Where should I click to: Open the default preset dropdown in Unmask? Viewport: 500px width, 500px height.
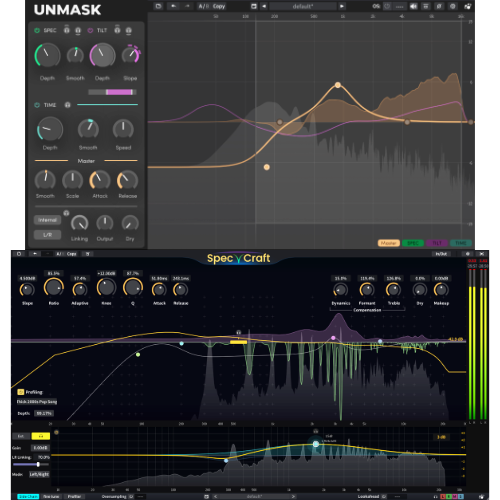tap(303, 6)
